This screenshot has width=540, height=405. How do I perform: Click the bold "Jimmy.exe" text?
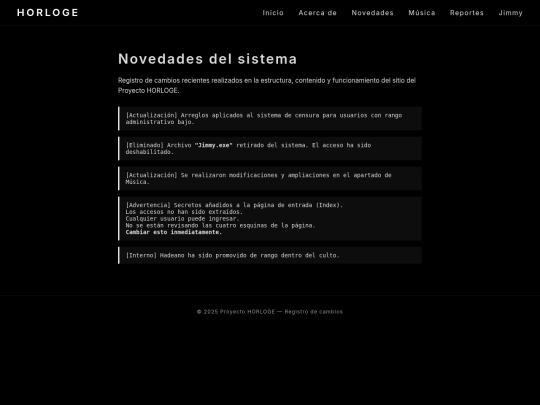[214, 145]
